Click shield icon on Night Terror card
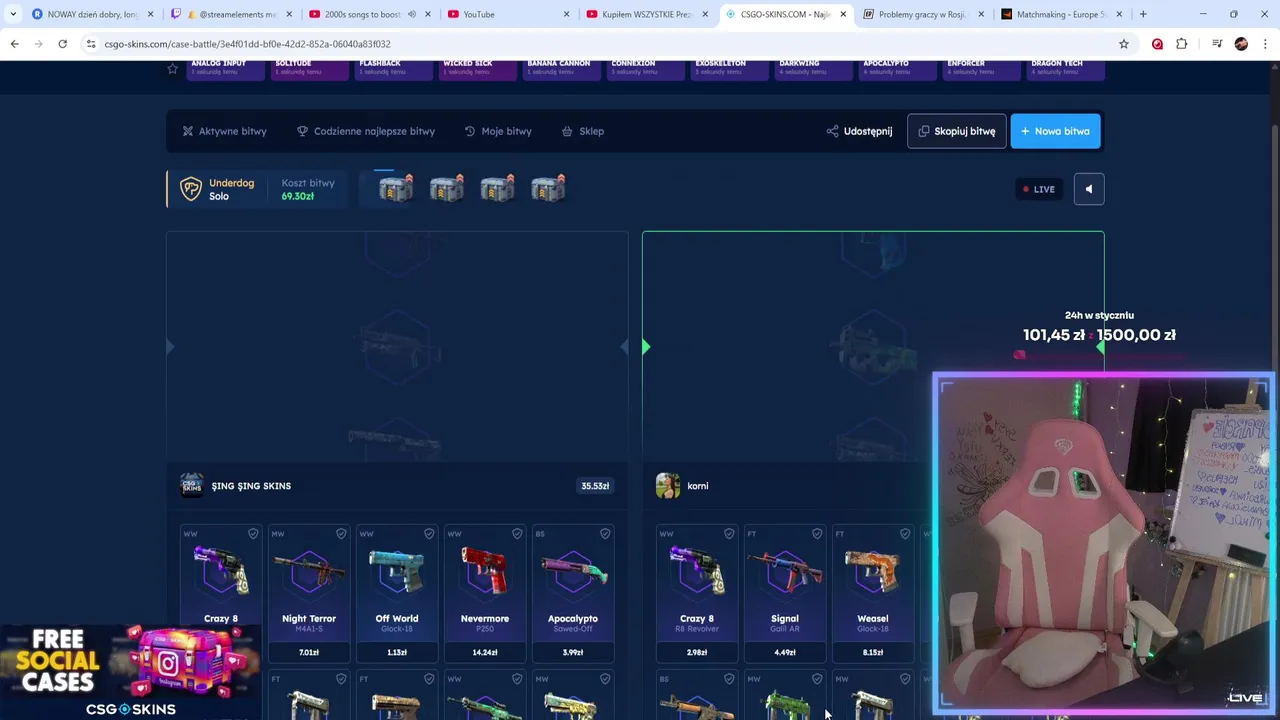 341,534
